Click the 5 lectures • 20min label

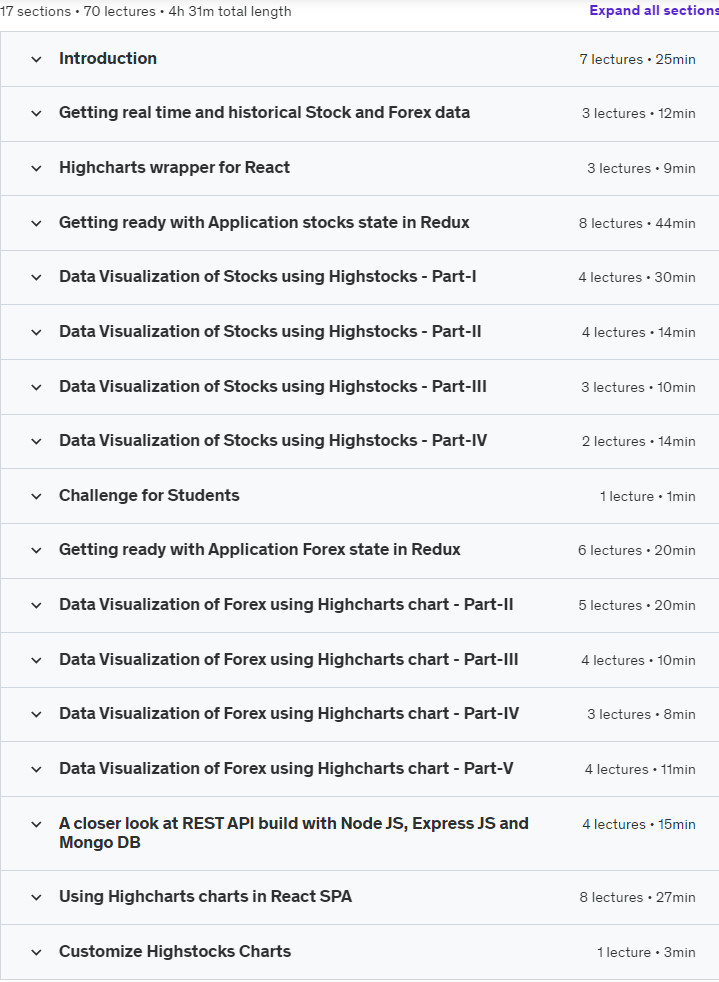(637, 606)
